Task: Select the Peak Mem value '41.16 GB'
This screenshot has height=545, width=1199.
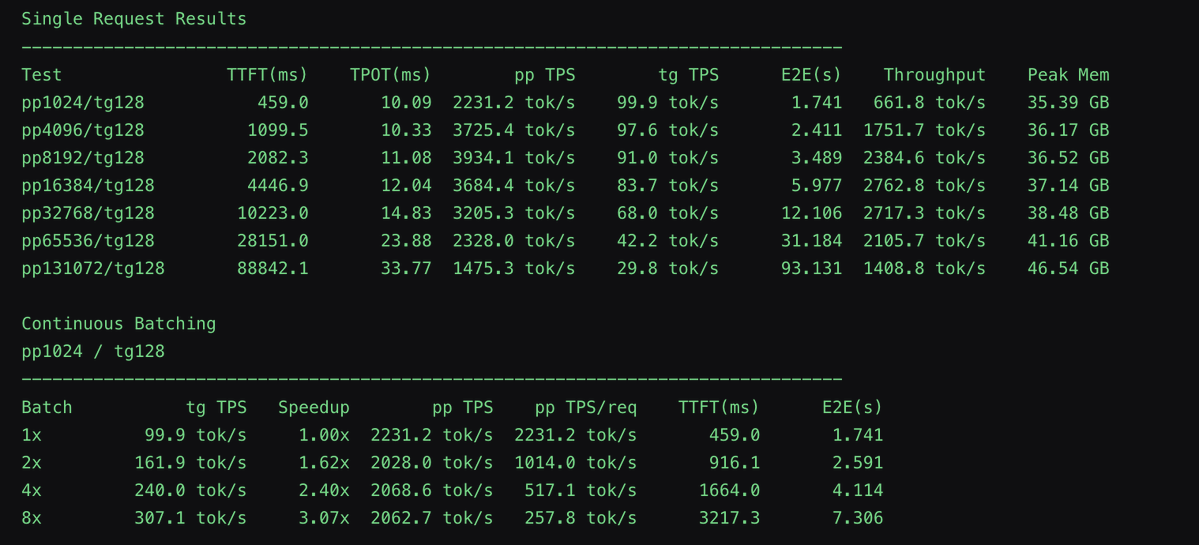Action: [x=1068, y=241]
